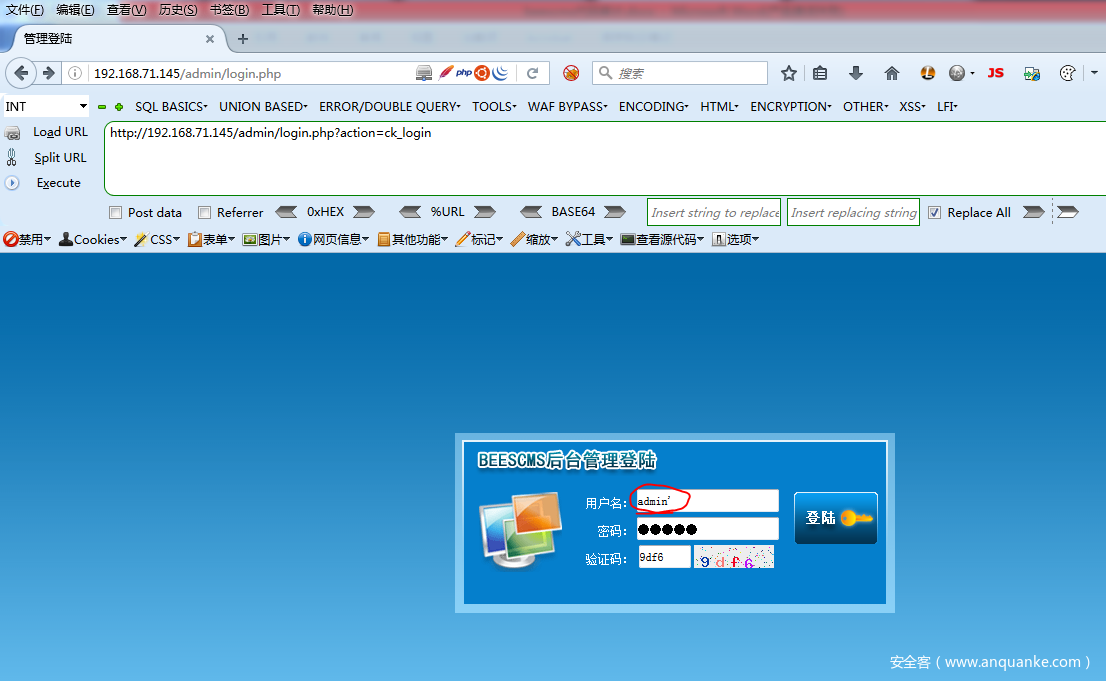Viewport: 1106px width, 681px height.
Task: Uncheck the Replace All checkbox
Action: click(935, 212)
